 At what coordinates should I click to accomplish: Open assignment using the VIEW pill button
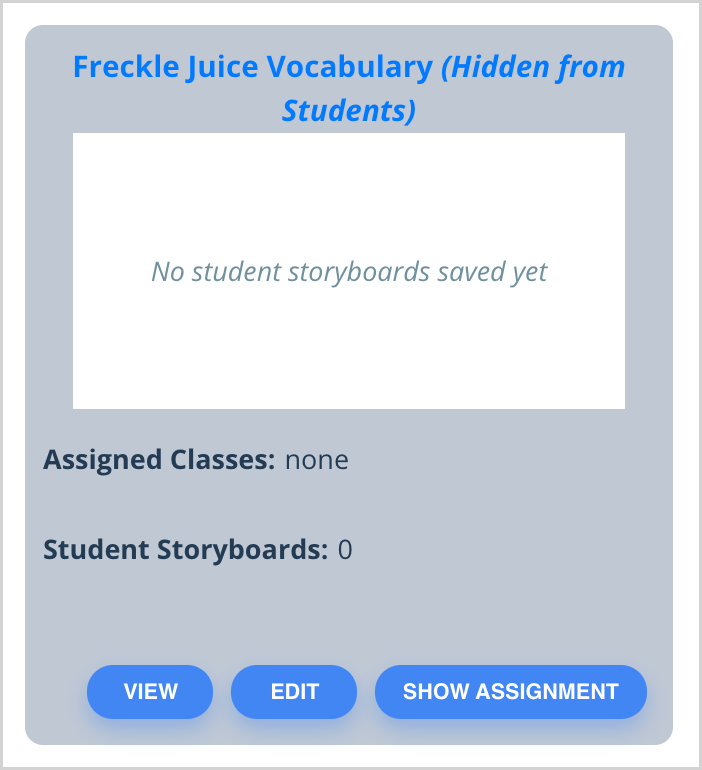150,692
